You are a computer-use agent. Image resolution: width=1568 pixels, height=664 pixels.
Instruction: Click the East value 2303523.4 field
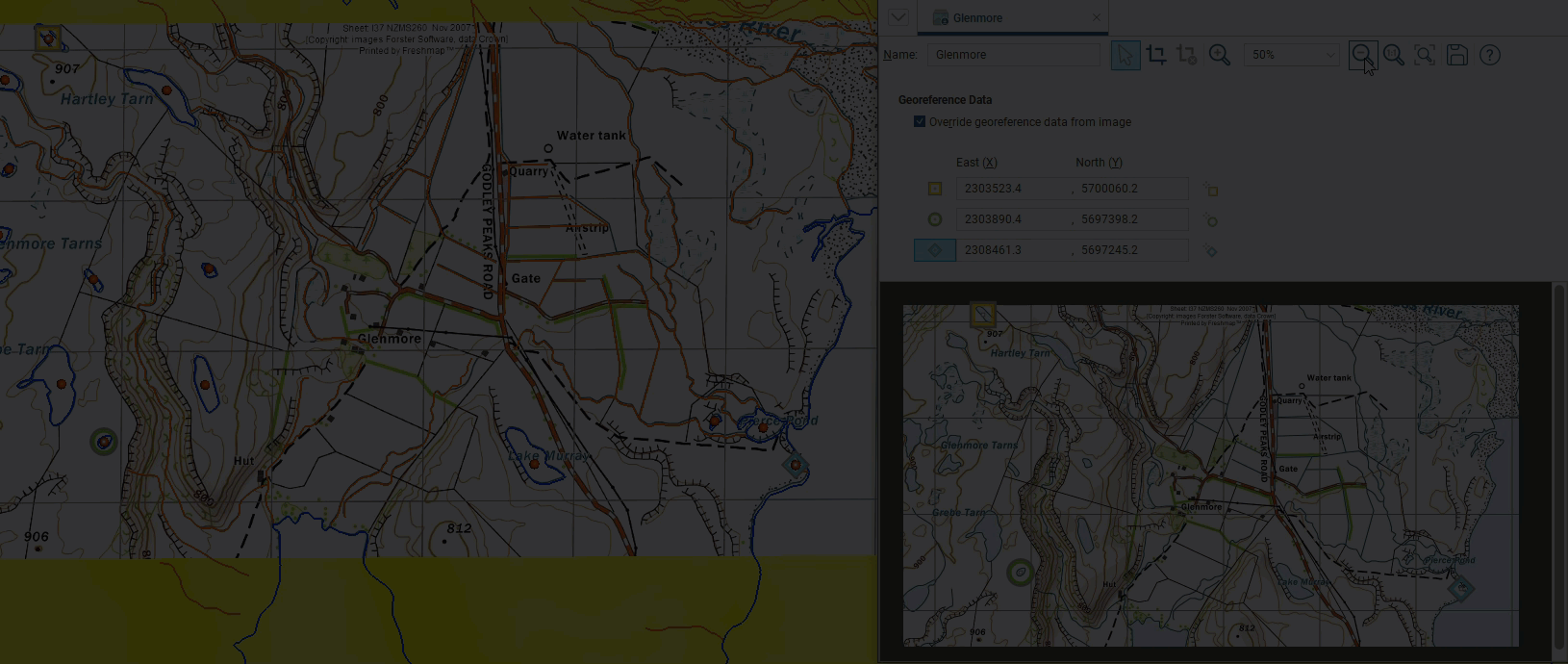coord(1013,189)
